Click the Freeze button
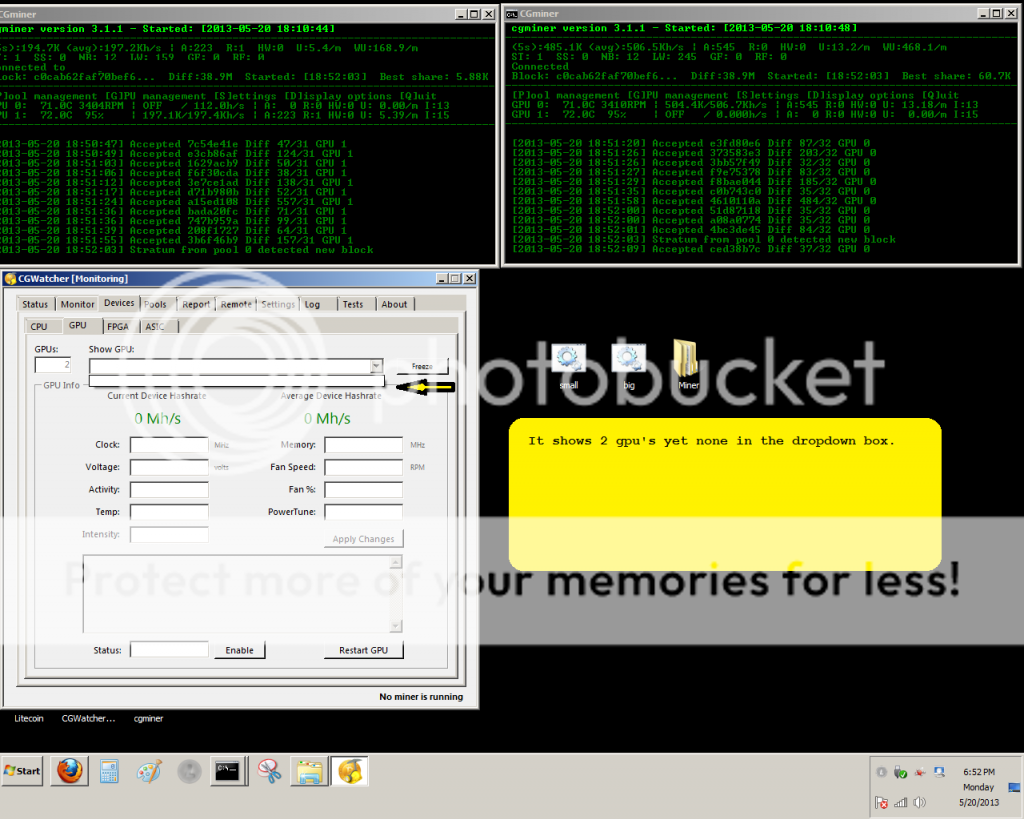The width and height of the screenshot is (1024, 819). (422, 366)
